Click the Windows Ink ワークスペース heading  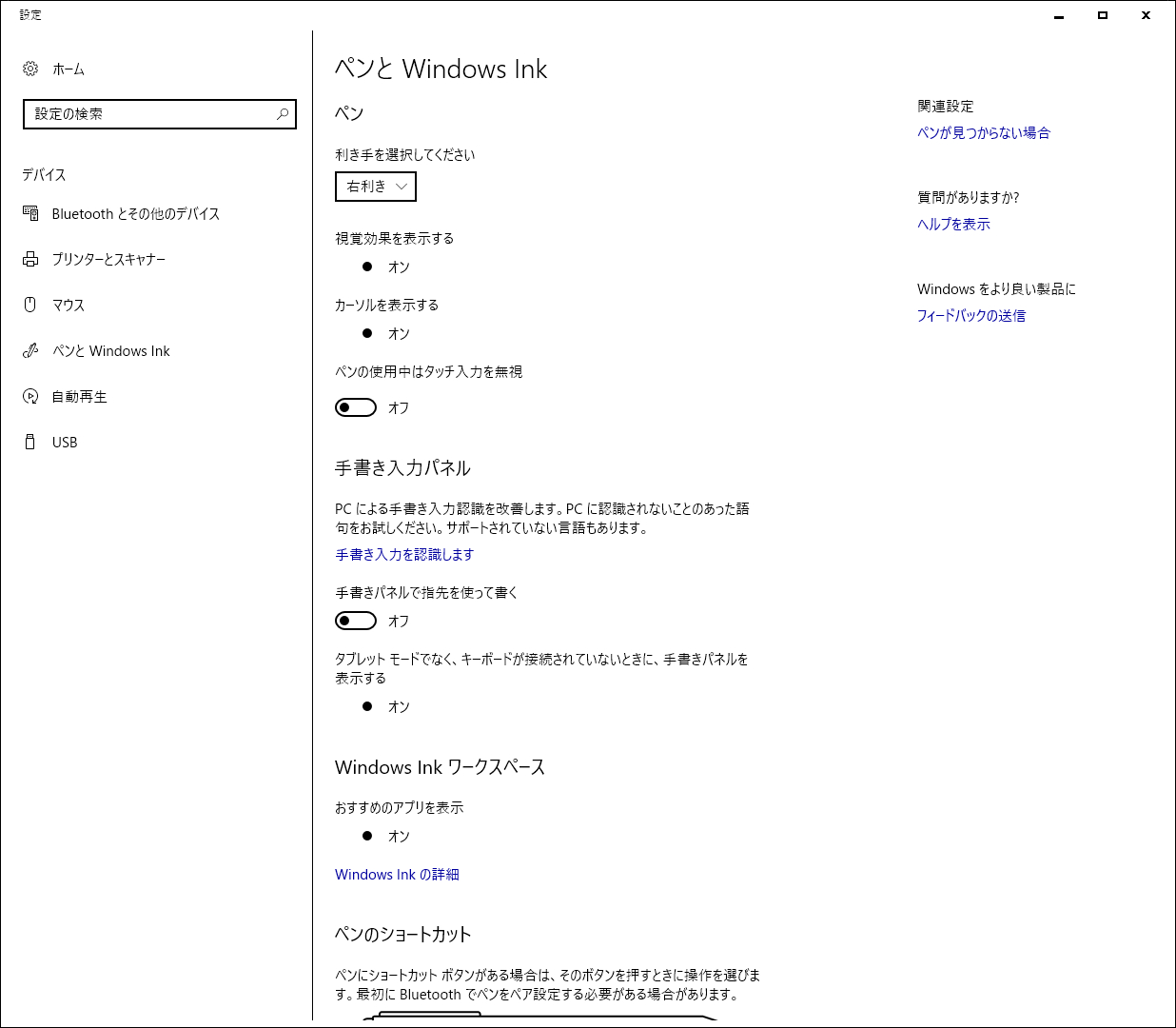[441, 767]
